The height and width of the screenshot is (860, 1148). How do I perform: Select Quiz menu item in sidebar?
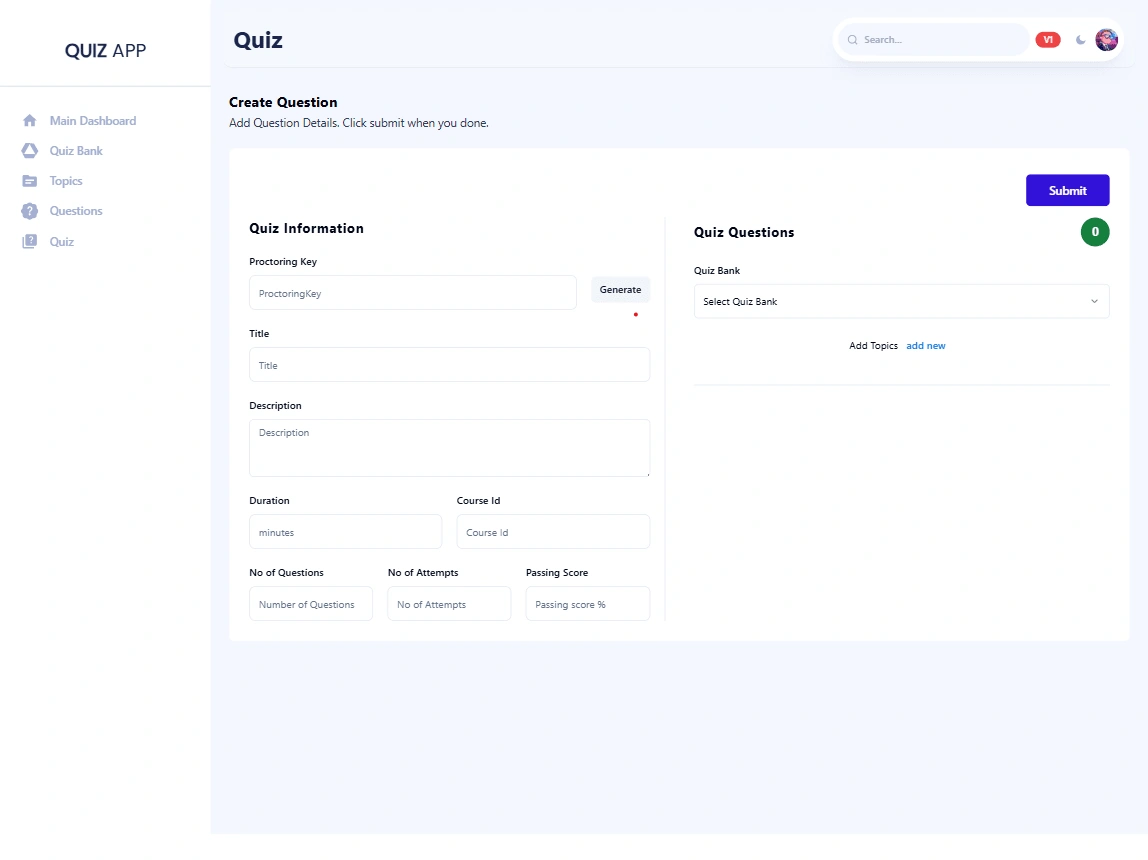coord(62,242)
